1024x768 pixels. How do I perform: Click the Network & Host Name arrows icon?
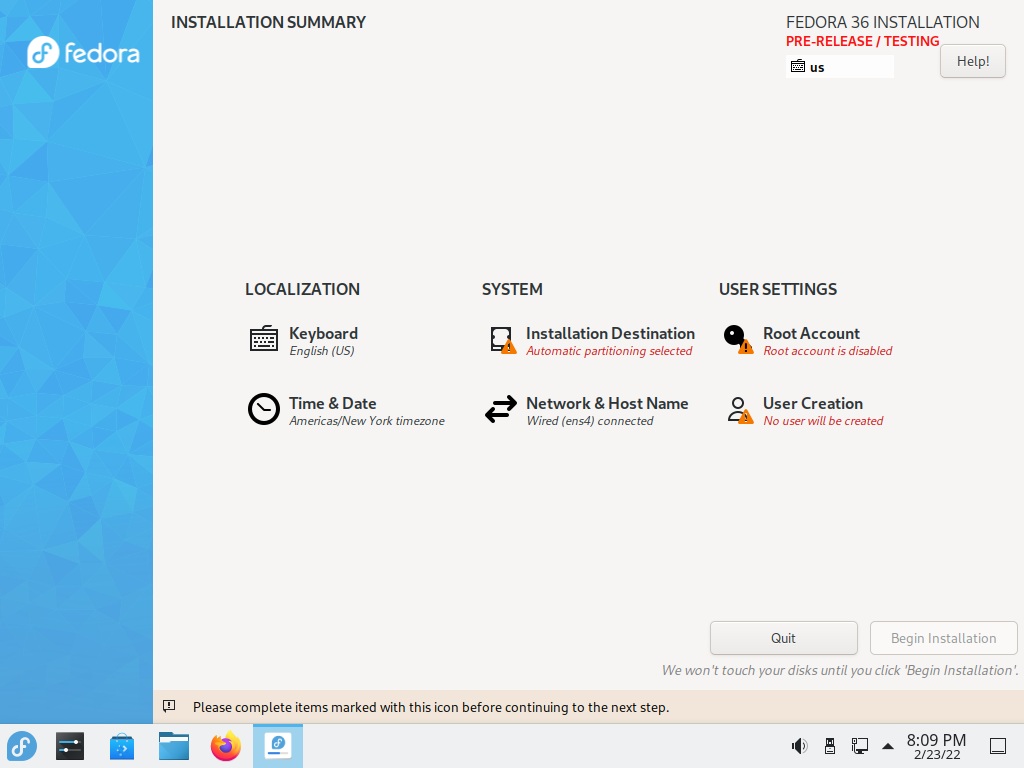pyautogui.click(x=501, y=409)
